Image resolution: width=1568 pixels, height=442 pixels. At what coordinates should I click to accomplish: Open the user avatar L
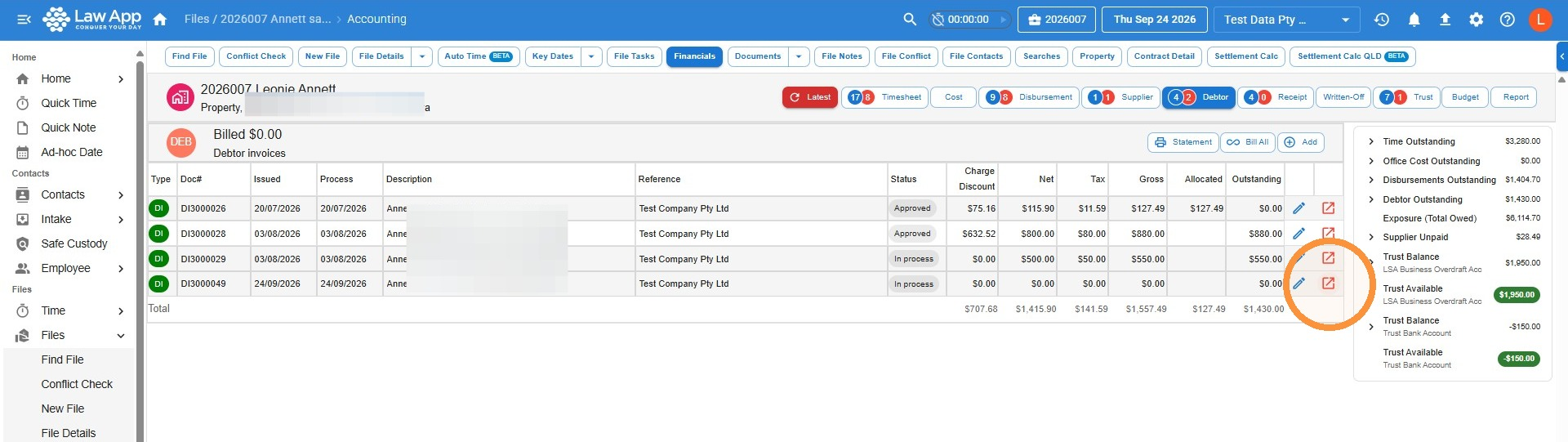pos(1540,19)
